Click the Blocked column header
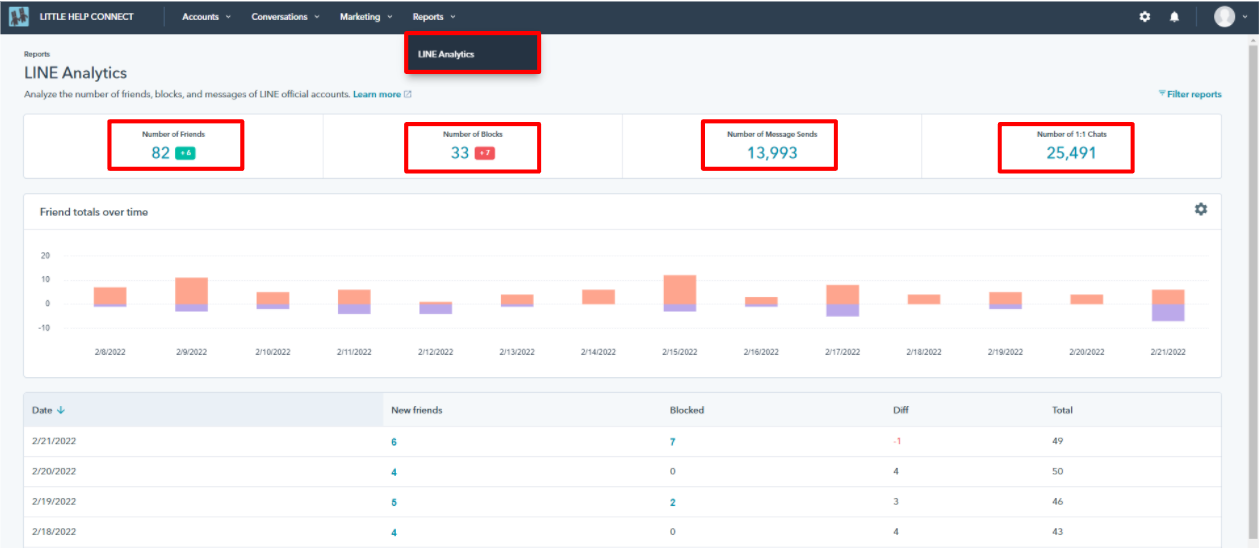The height and width of the screenshot is (550, 1260). tap(687, 410)
